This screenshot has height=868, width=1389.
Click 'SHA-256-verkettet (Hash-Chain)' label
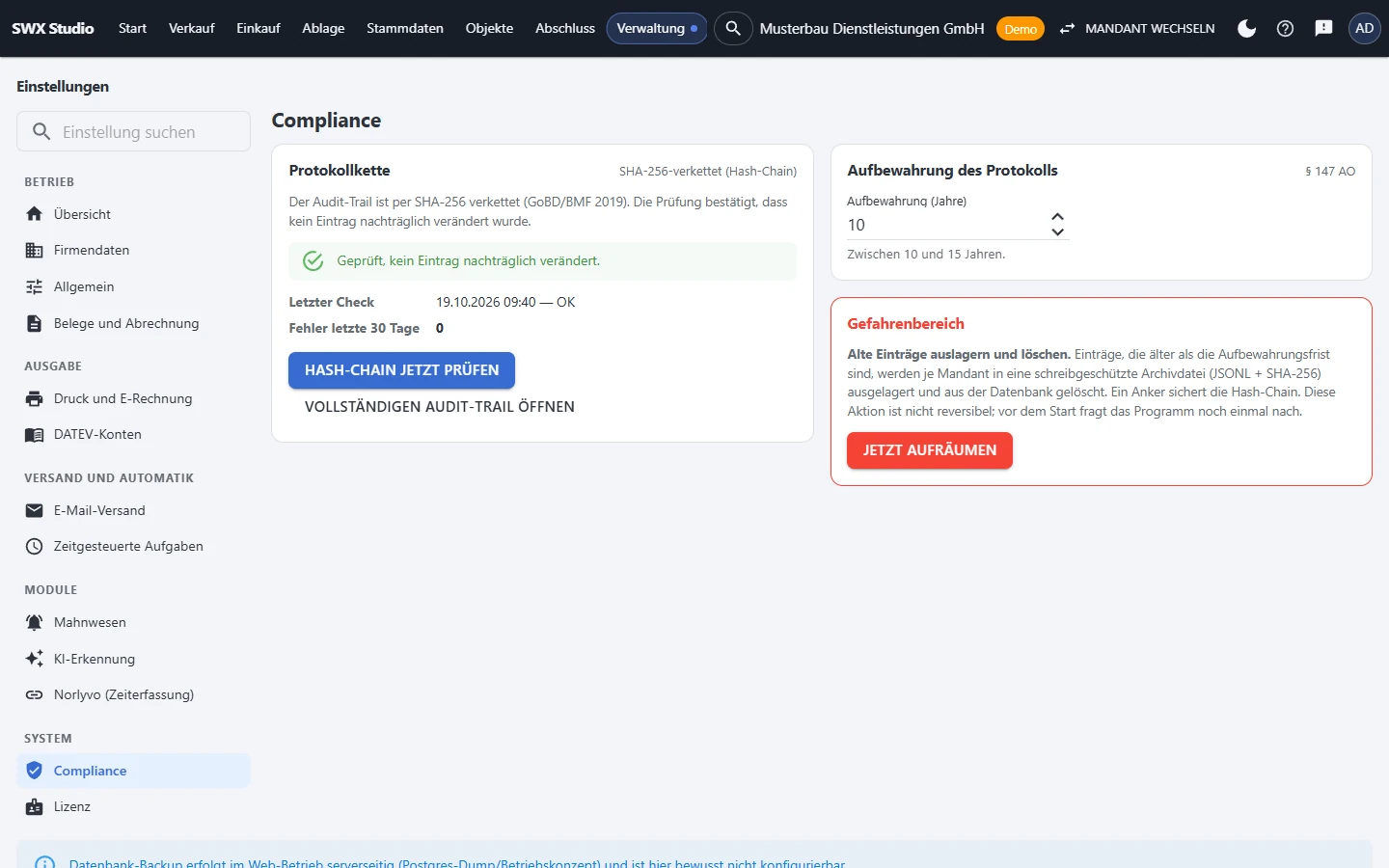(x=708, y=171)
